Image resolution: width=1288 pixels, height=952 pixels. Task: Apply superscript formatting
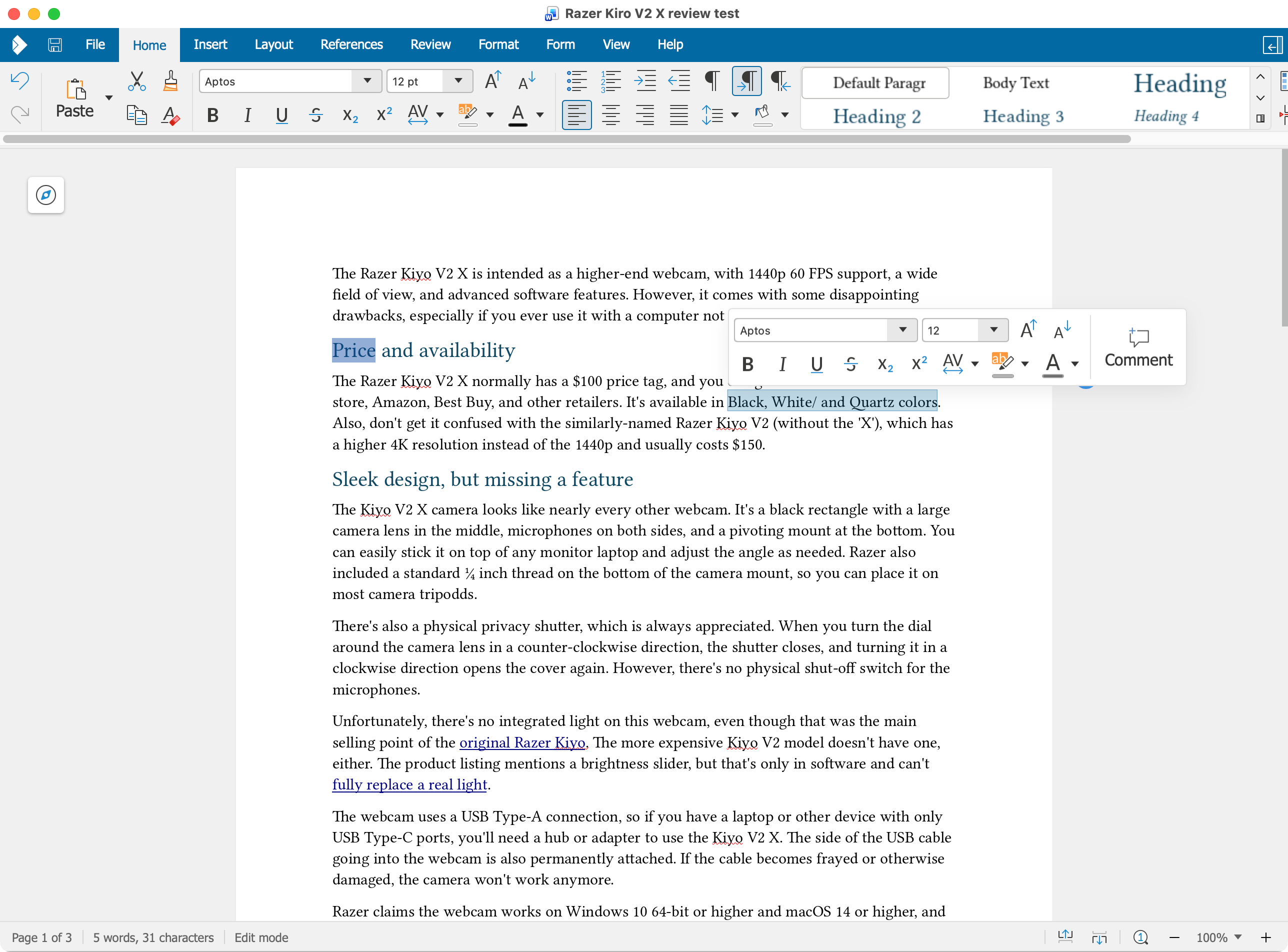coord(384,114)
